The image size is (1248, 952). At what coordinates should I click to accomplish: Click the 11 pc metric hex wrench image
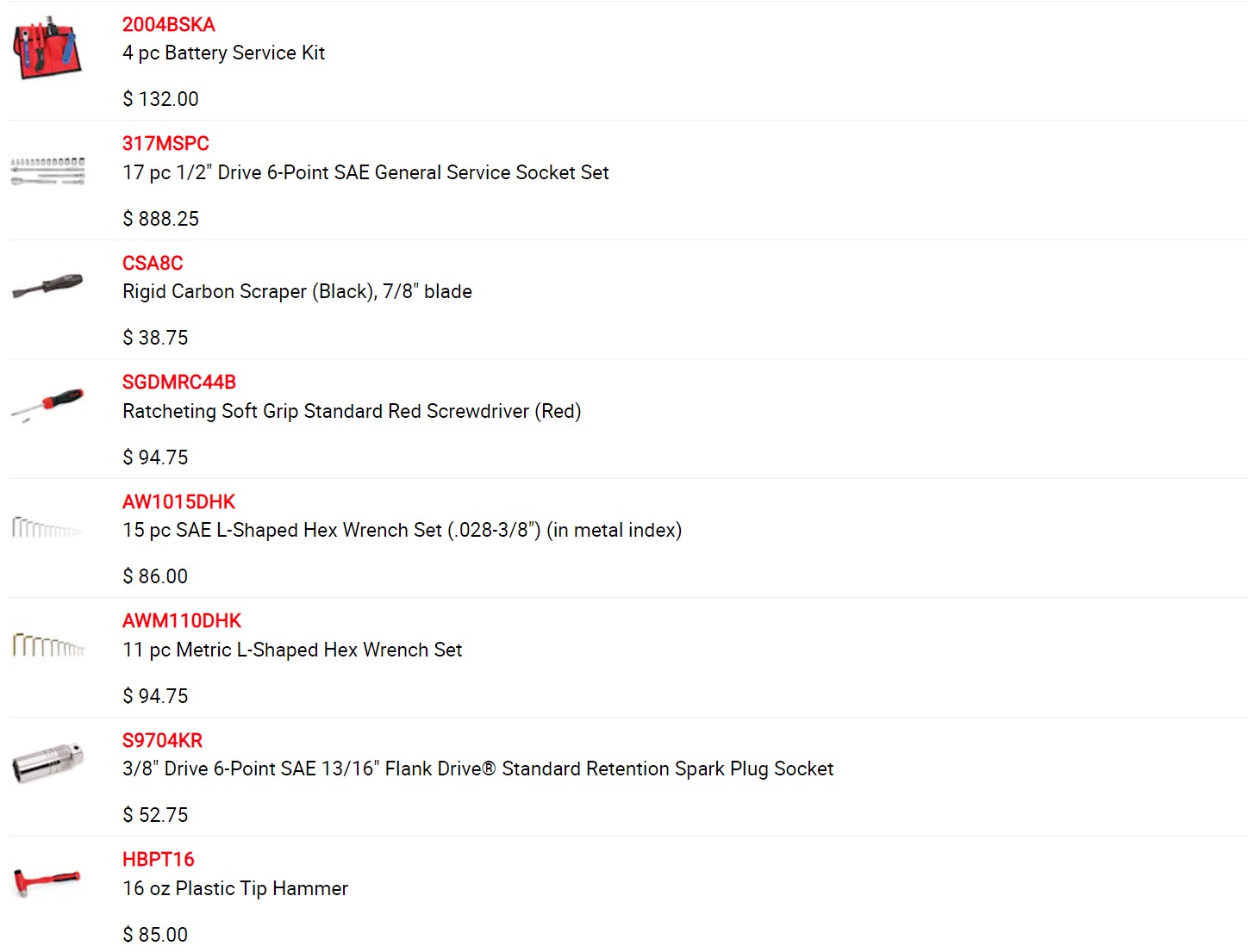click(48, 645)
